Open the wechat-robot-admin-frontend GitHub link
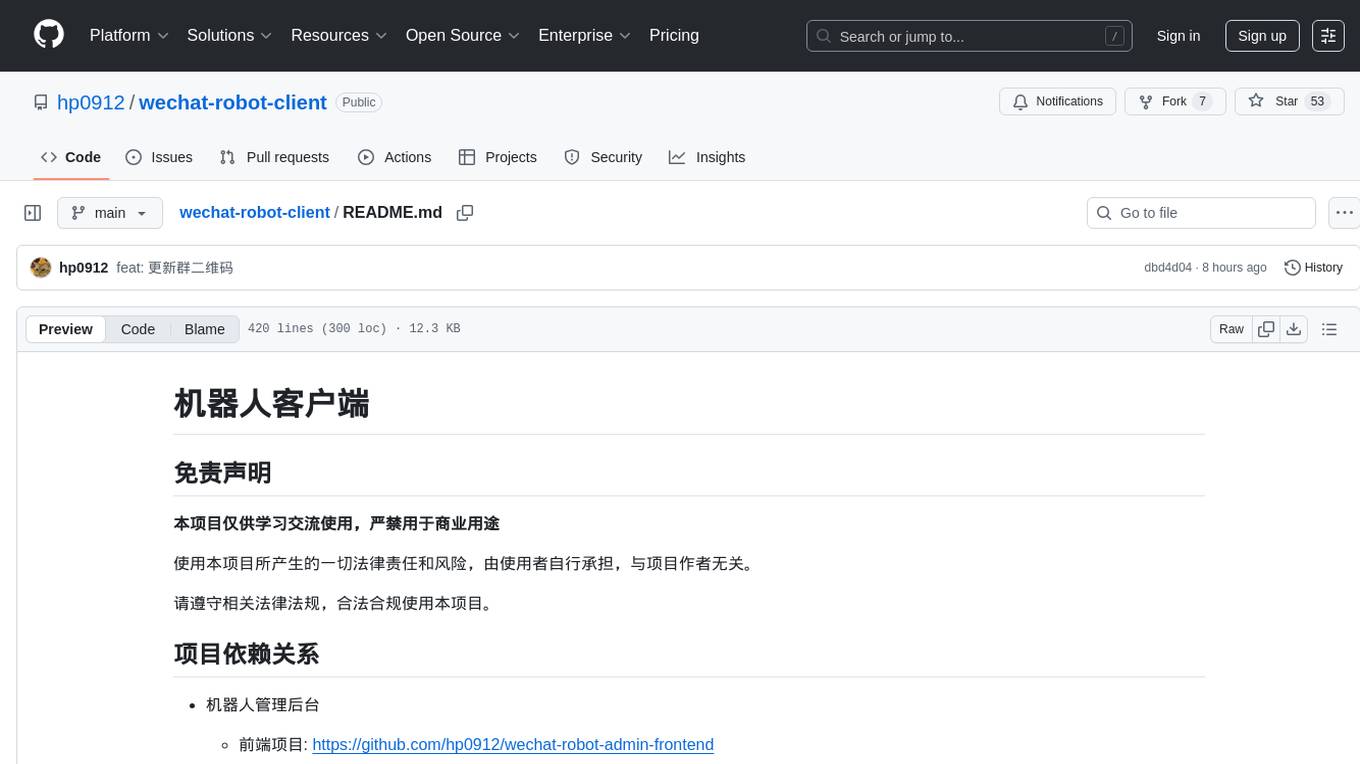 [513, 744]
